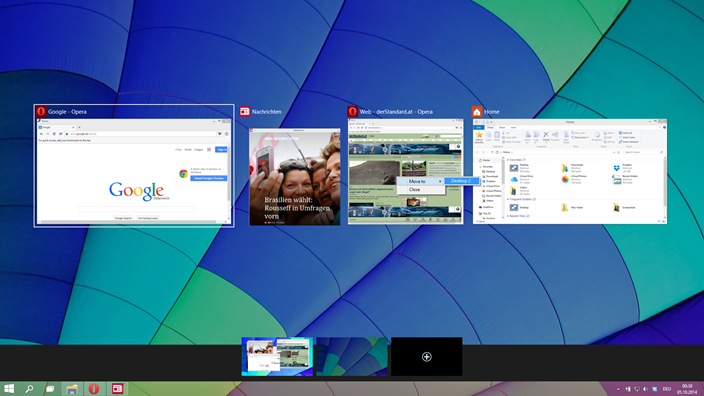Viewport: 704px width, 396px height.
Task: Select the Home File Explorer window preview
Action: [569, 172]
